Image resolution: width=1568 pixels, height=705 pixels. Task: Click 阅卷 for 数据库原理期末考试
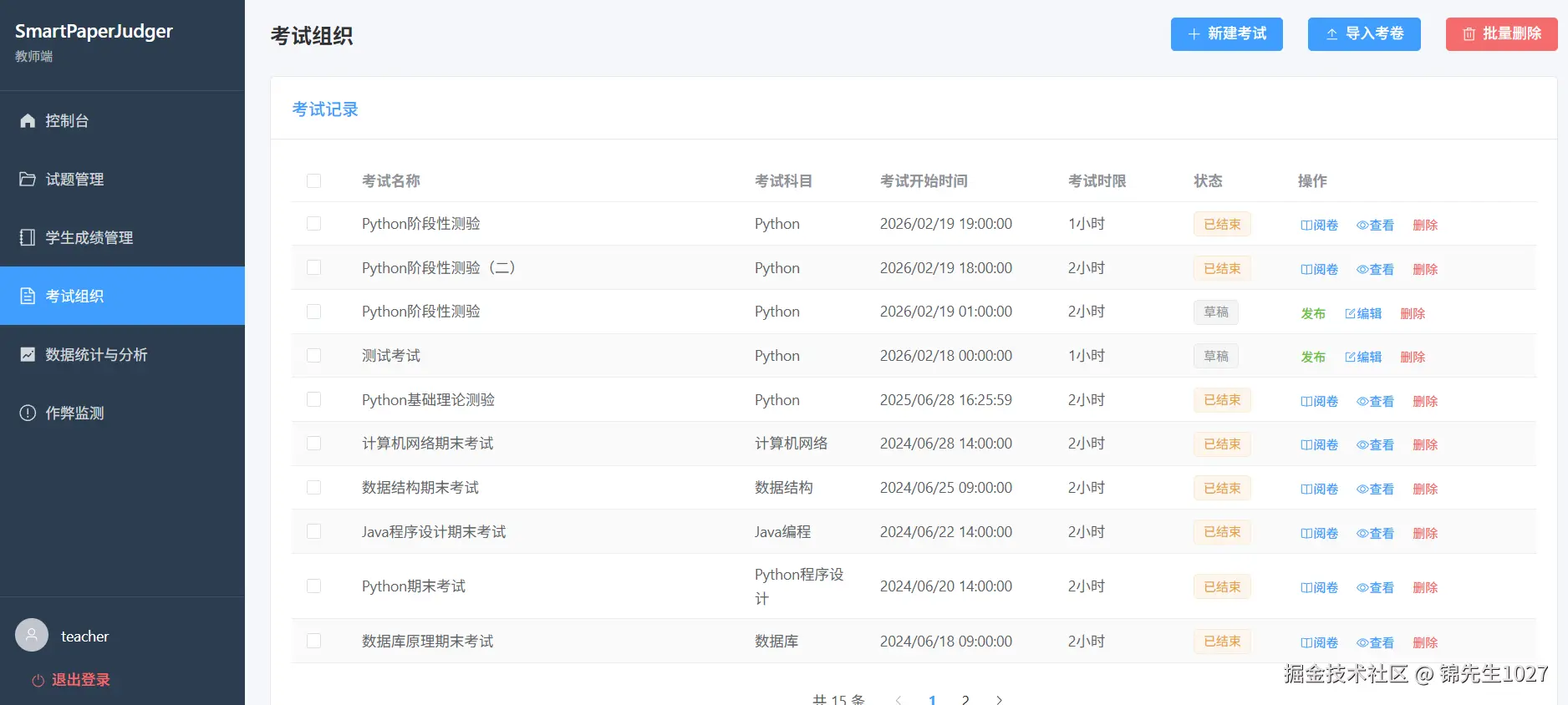click(x=1319, y=642)
